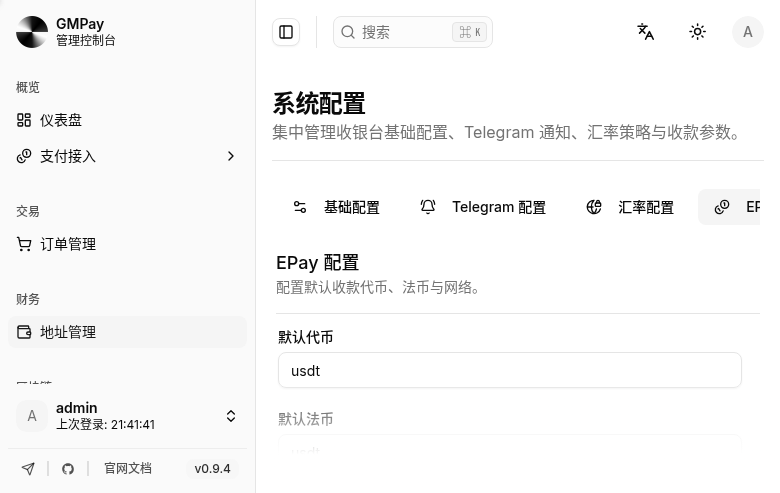The image size is (780, 493).
Task: Open the GitHub repository icon
Action: click(68, 469)
